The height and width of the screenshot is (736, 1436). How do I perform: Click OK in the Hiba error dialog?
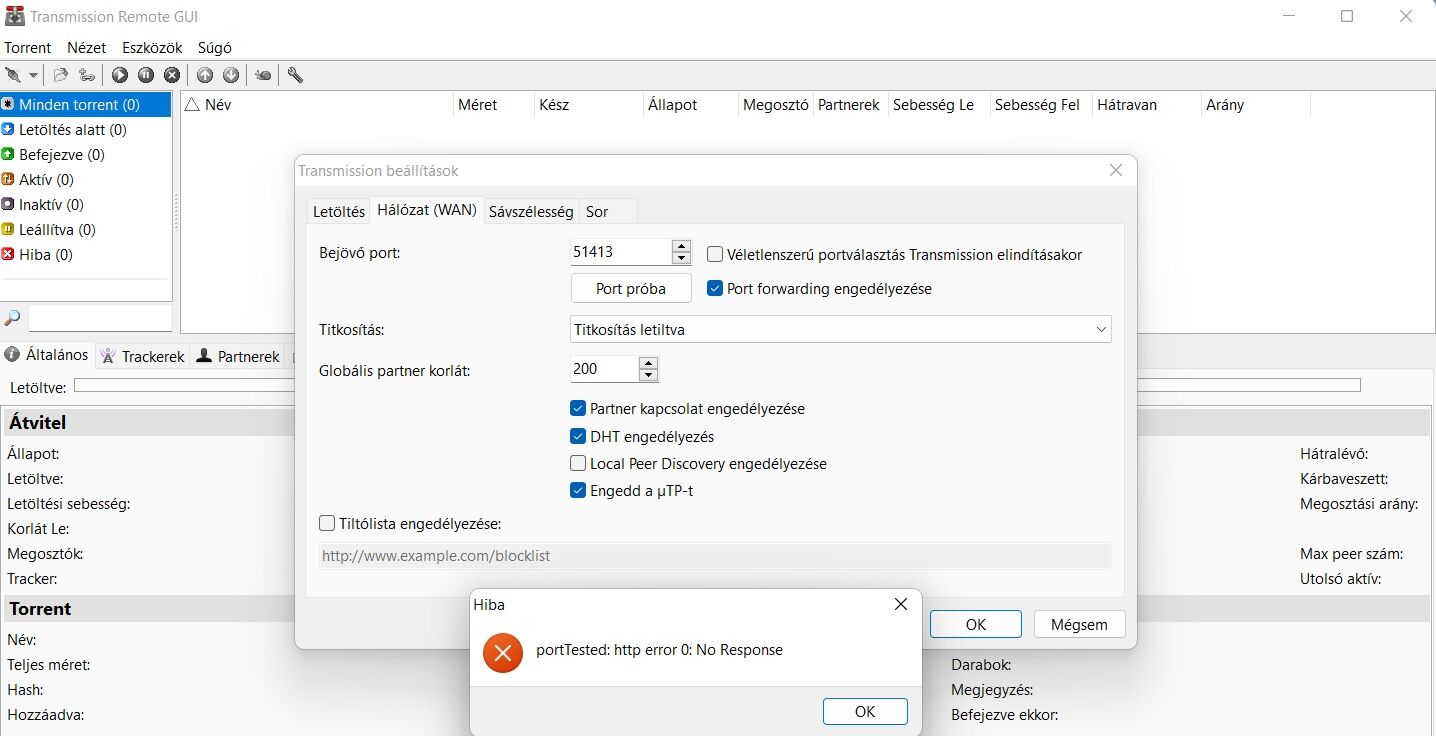[x=865, y=711]
